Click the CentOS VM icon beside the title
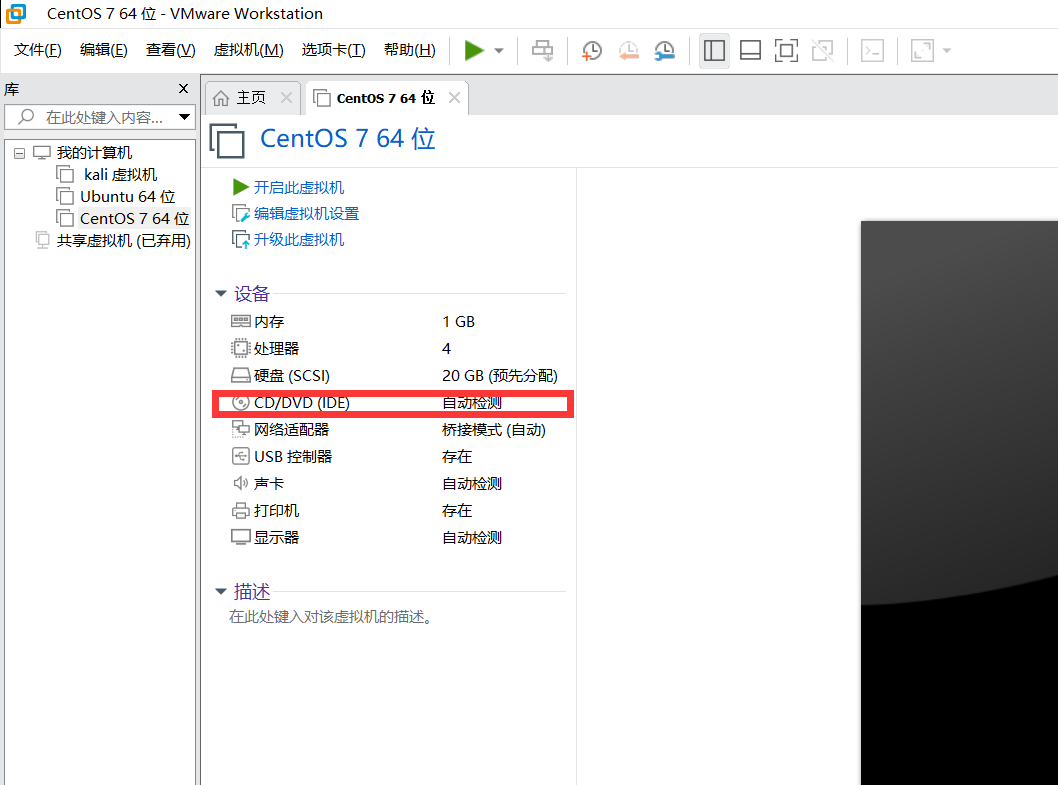 point(227,140)
